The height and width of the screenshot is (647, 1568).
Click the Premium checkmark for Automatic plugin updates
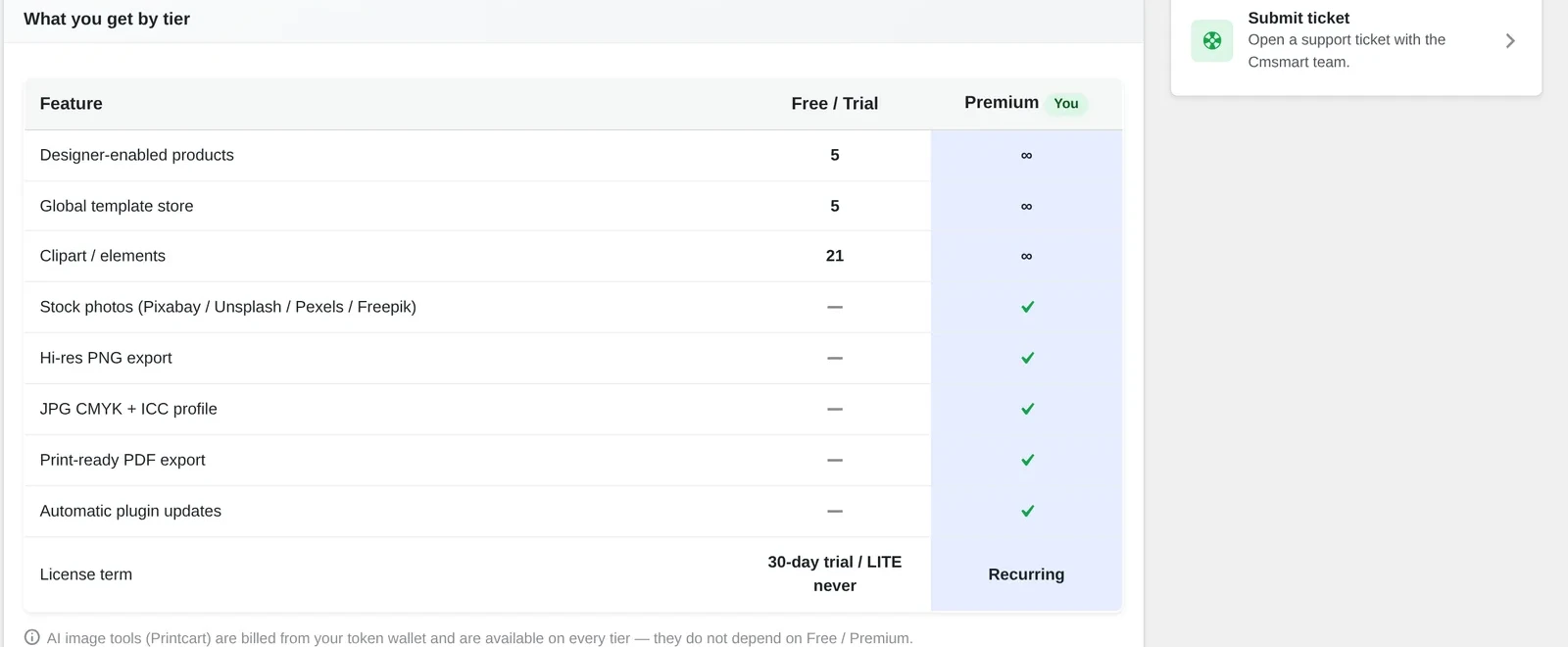[x=1027, y=511]
